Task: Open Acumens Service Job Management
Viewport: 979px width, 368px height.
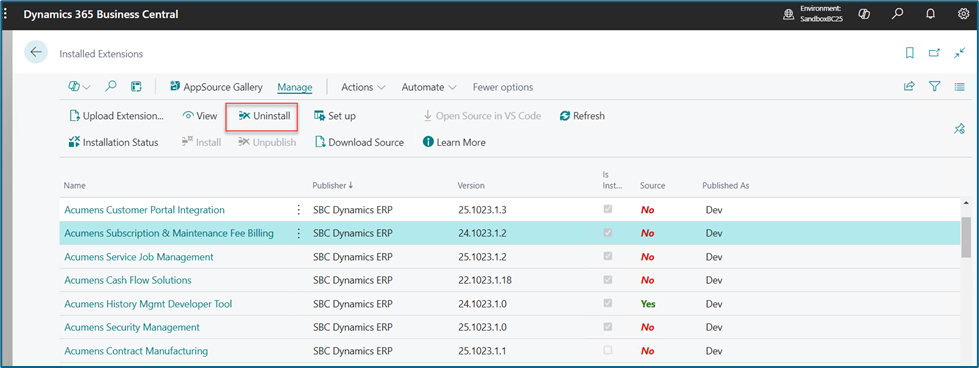Action: [139, 257]
